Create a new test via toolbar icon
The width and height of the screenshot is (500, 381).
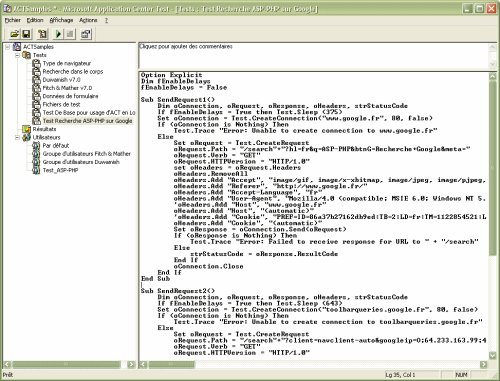pos(42,34)
